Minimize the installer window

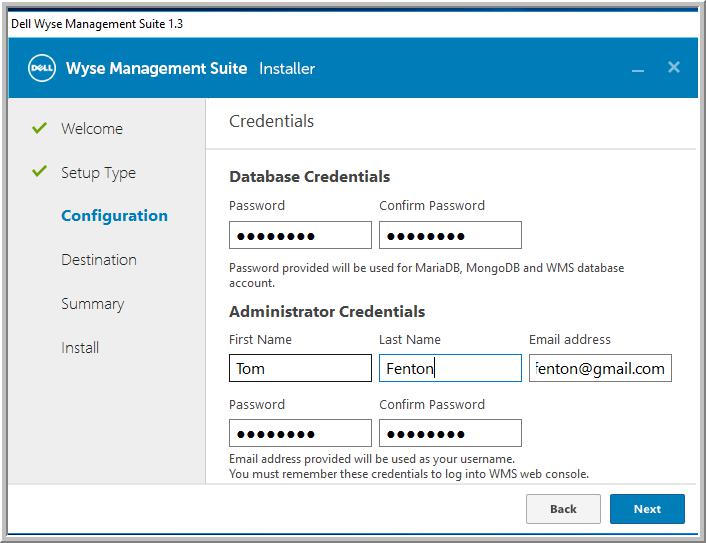coord(638,70)
